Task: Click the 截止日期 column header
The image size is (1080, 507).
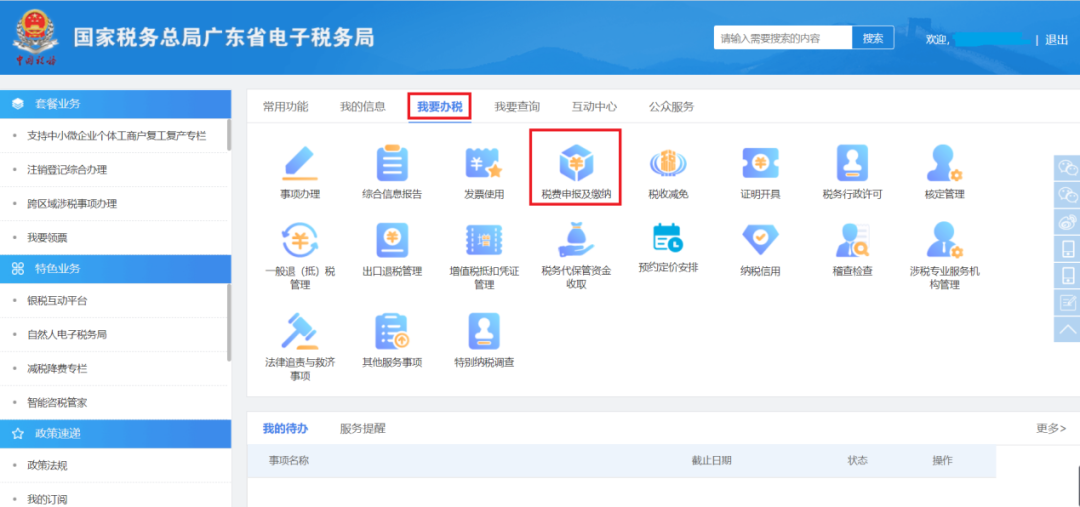Action: point(712,461)
